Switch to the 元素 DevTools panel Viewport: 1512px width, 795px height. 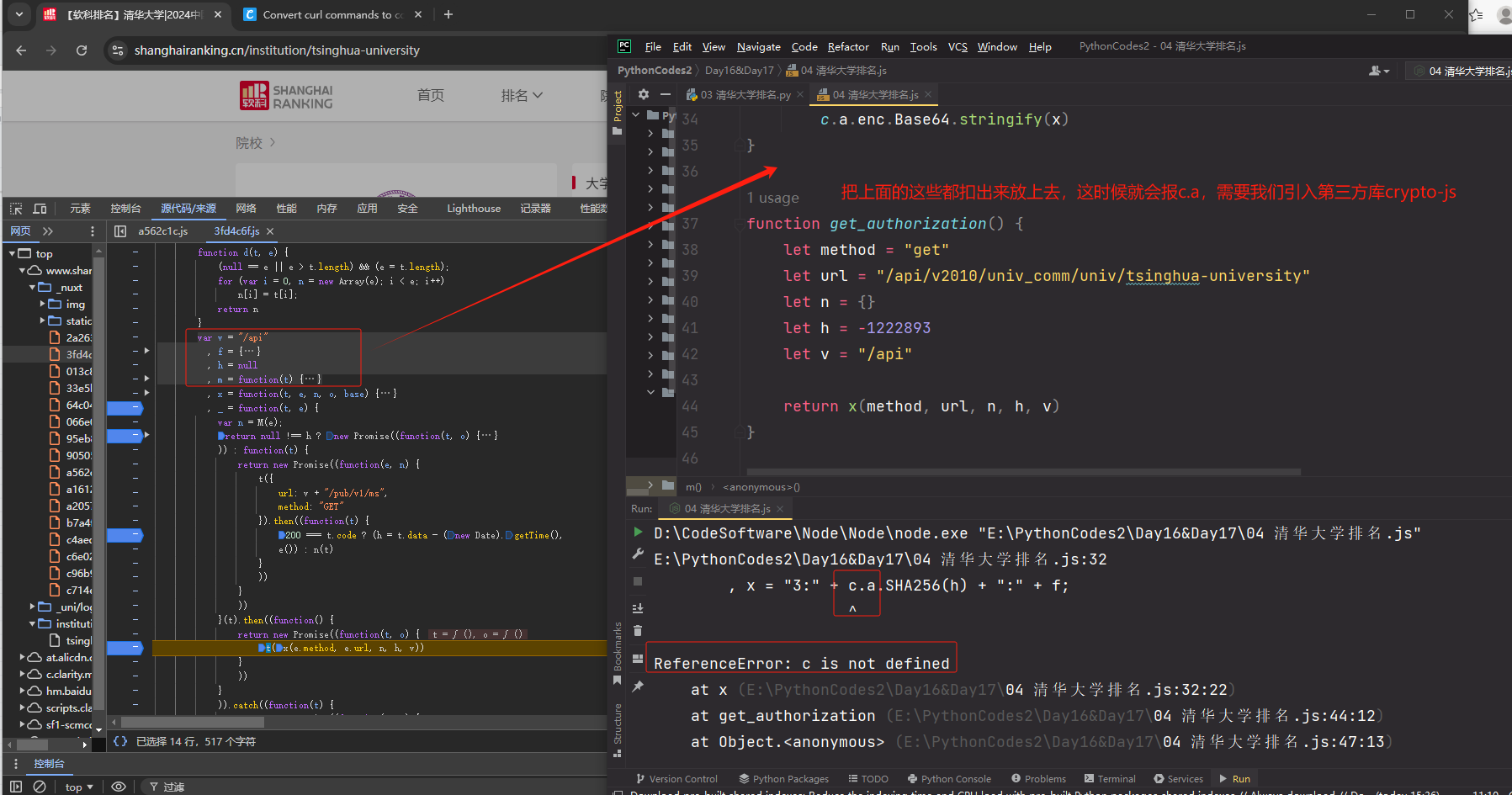tap(80, 209)
